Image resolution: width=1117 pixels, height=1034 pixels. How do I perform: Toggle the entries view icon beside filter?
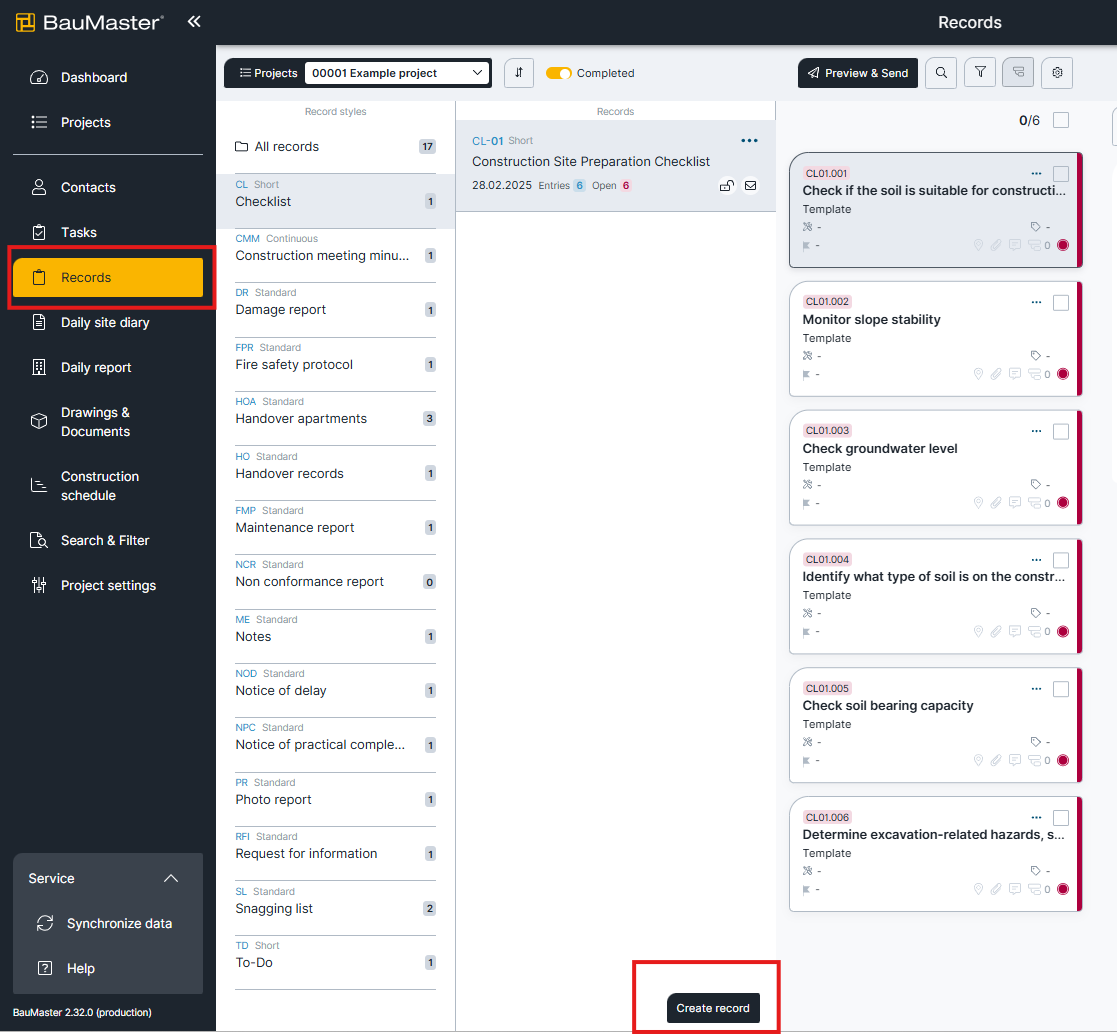pos(1018,73)
